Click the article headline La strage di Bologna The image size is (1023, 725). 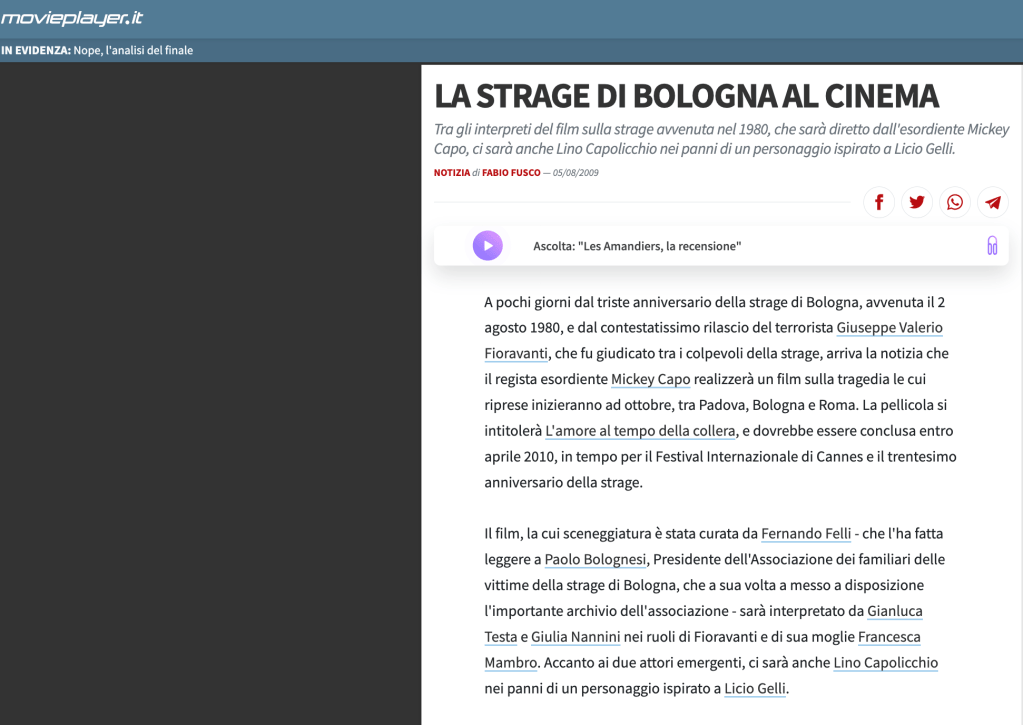[x=686, y=96]
